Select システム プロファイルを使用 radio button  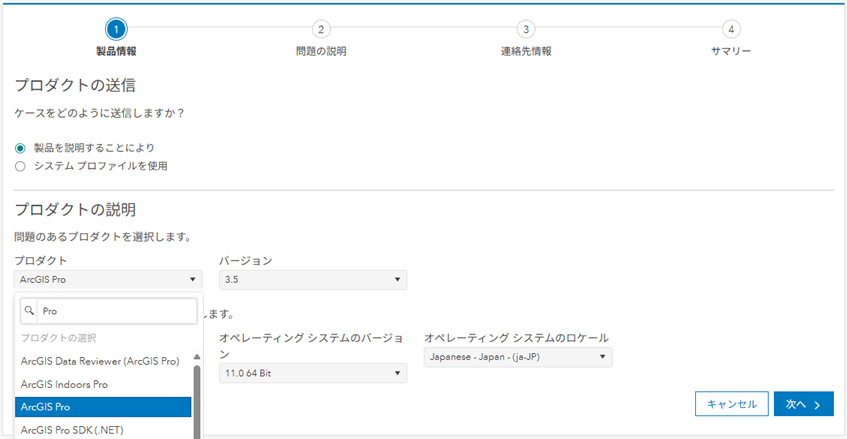(20, 166)
